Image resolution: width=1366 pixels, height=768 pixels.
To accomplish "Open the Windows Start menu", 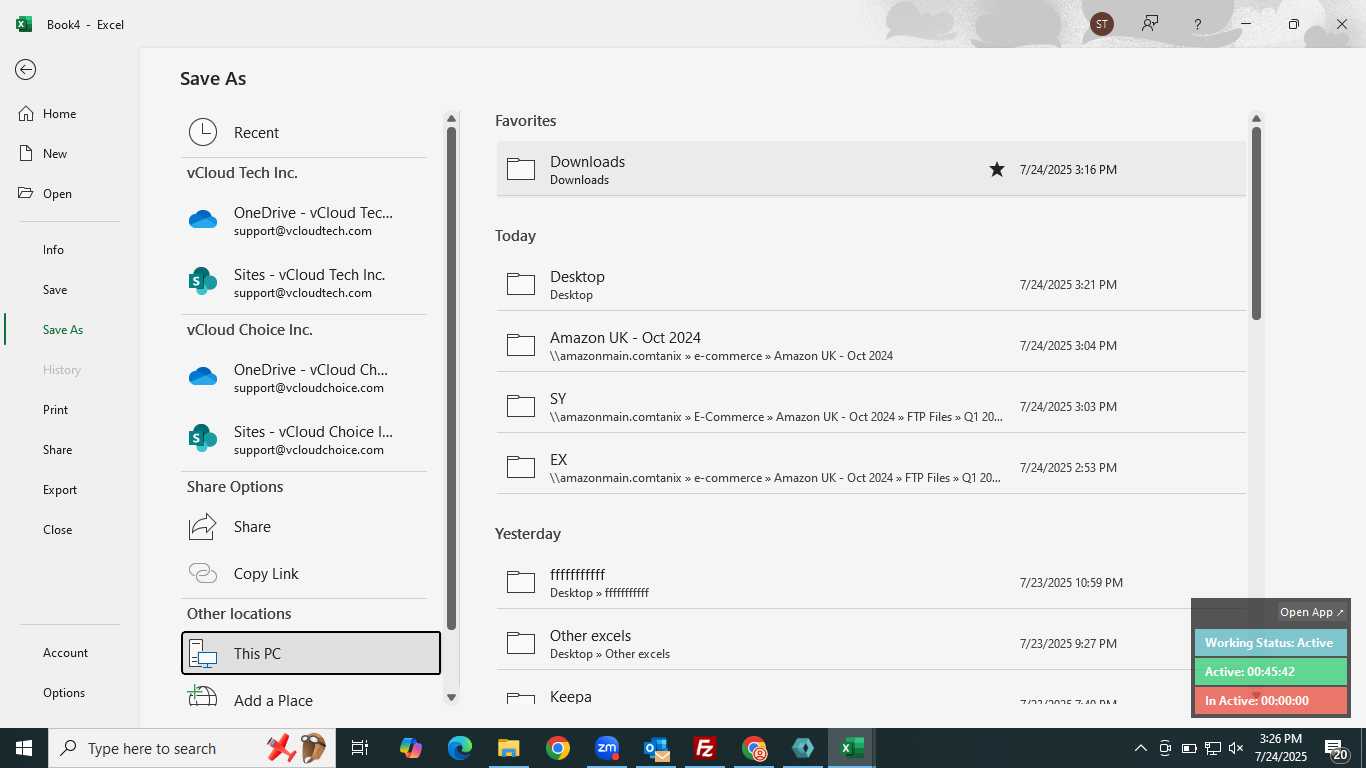I will click(24, 748).
